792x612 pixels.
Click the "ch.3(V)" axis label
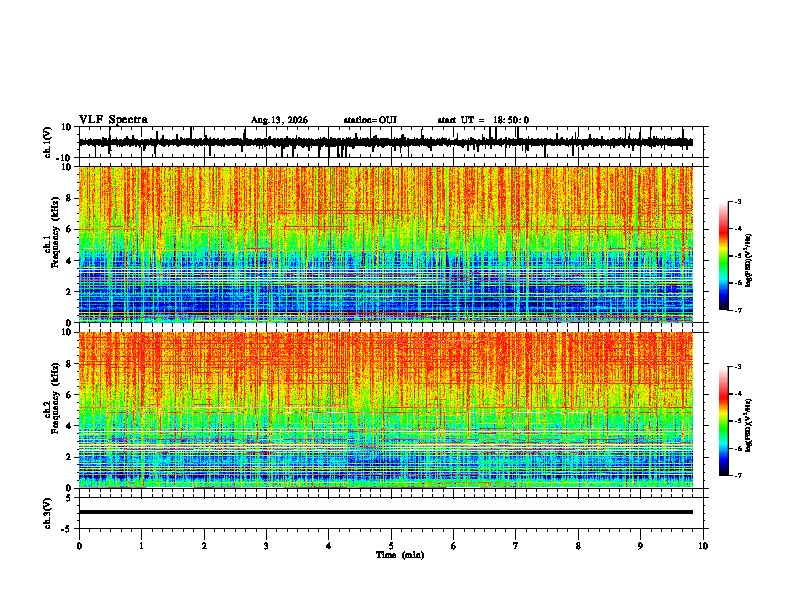click(x=48, y=513)
